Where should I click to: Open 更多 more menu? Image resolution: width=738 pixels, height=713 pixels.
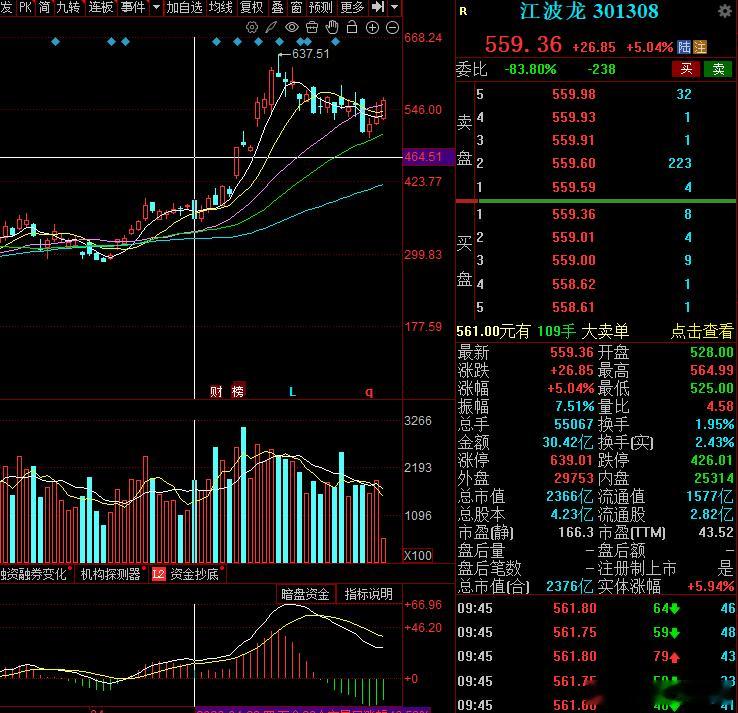point(352,7)
